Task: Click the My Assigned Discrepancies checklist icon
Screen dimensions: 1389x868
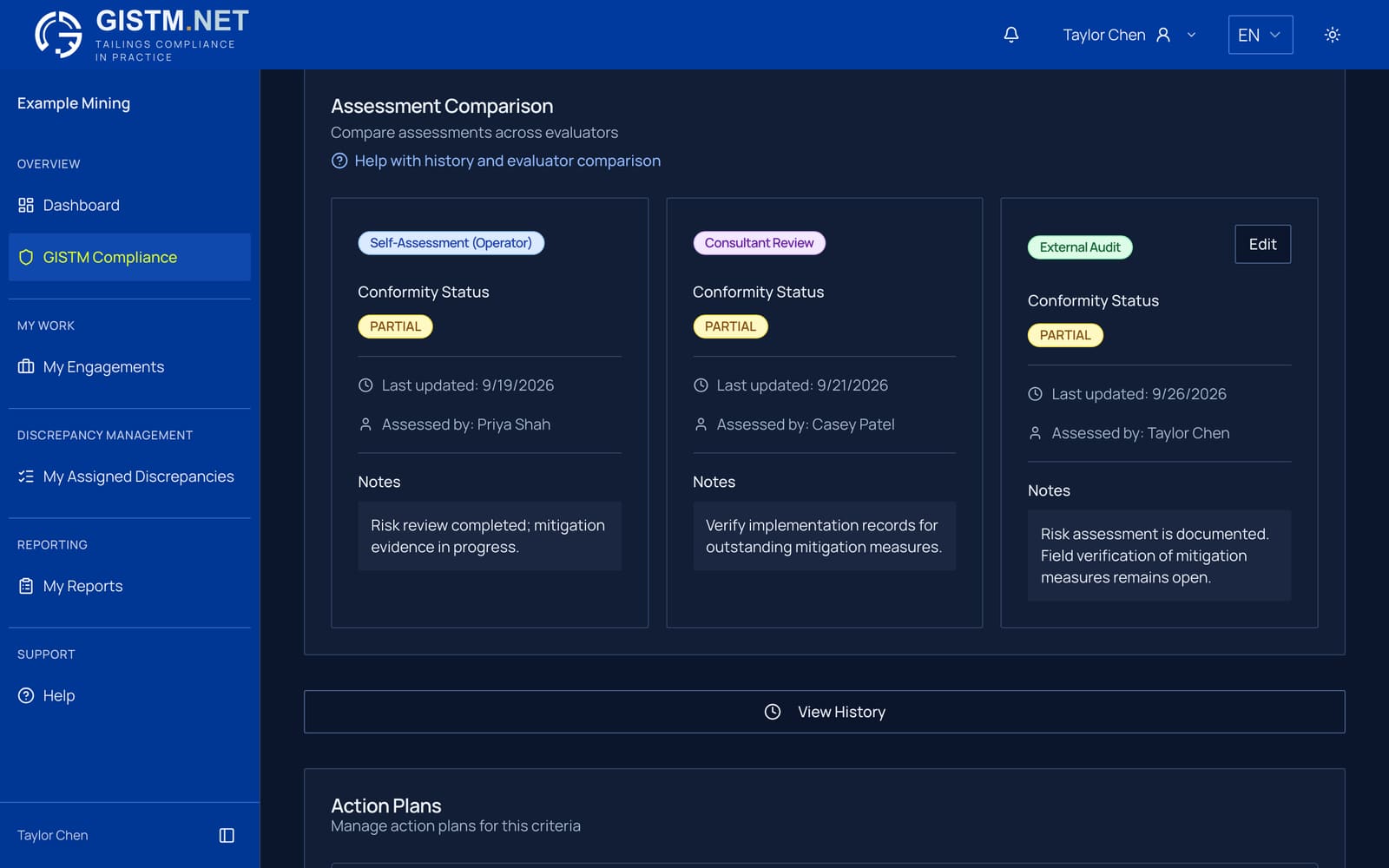Action: click(x=26, y=477)
